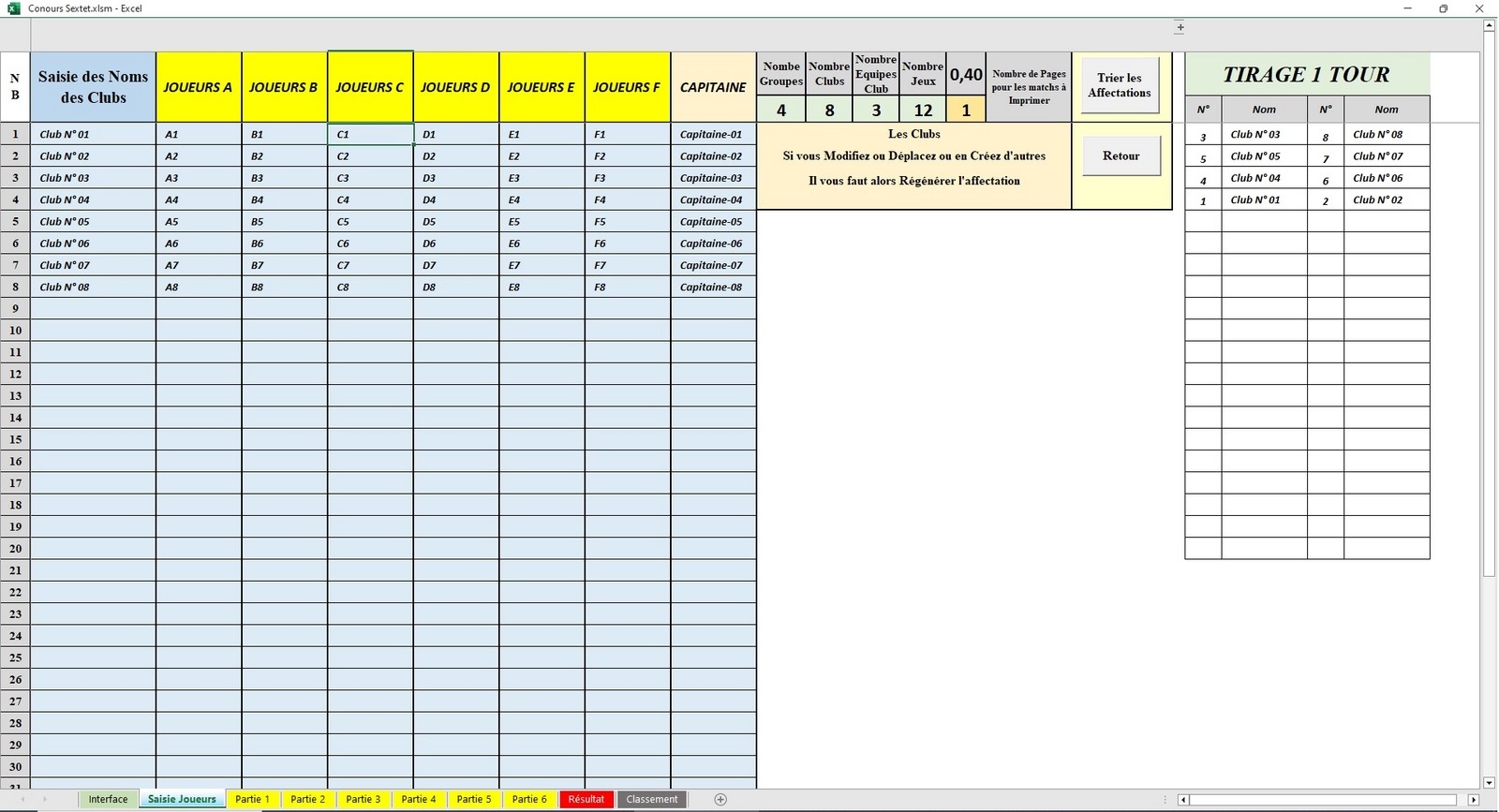Click the Nombe Groupes value 4

[x=781, y=110]
